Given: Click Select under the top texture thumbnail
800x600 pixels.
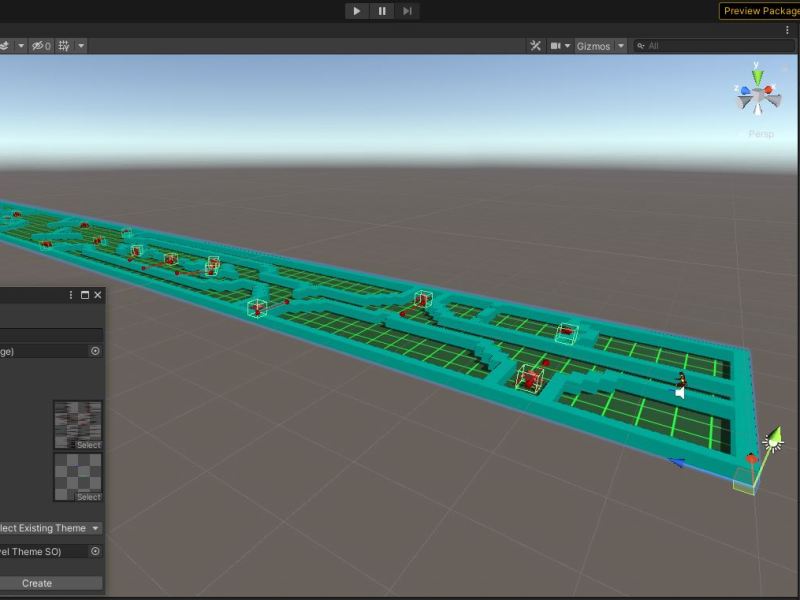Looking at the screenshot, I should (87, 445).
